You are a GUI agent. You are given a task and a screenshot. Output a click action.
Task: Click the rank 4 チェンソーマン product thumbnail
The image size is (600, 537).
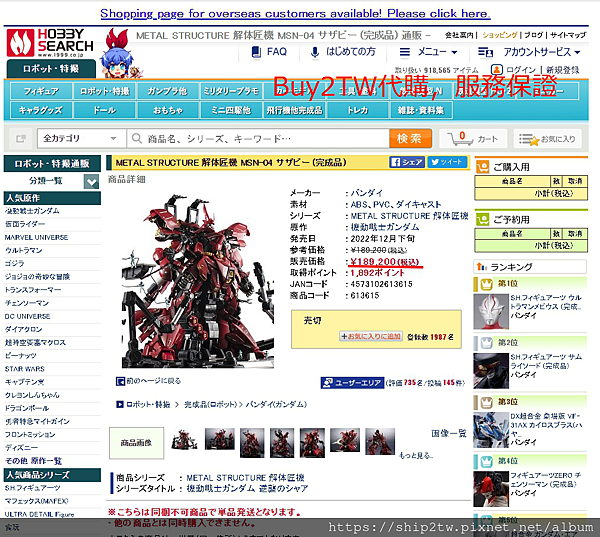point(491,489)
